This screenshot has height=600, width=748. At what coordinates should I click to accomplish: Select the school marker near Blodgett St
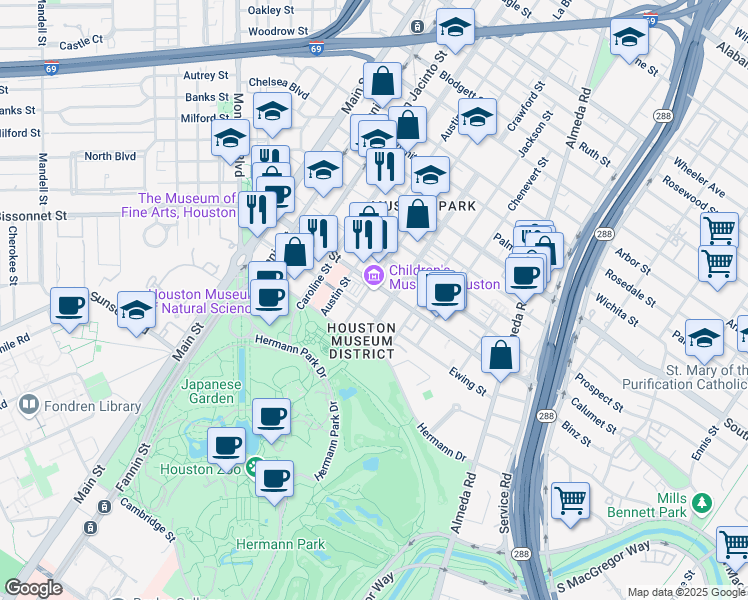[x=478, y=118]
